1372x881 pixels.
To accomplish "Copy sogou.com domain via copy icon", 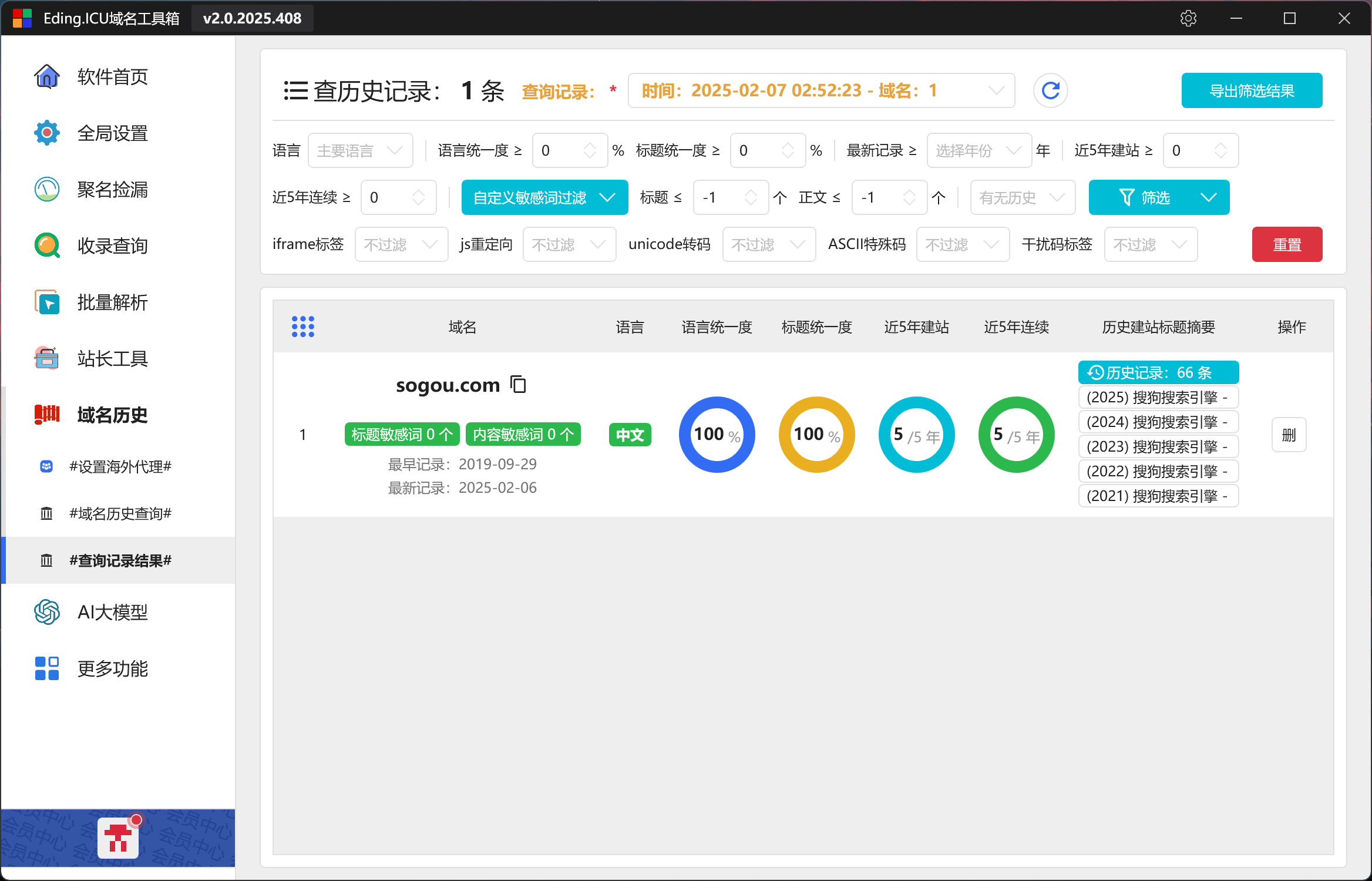I will (518, 384).
